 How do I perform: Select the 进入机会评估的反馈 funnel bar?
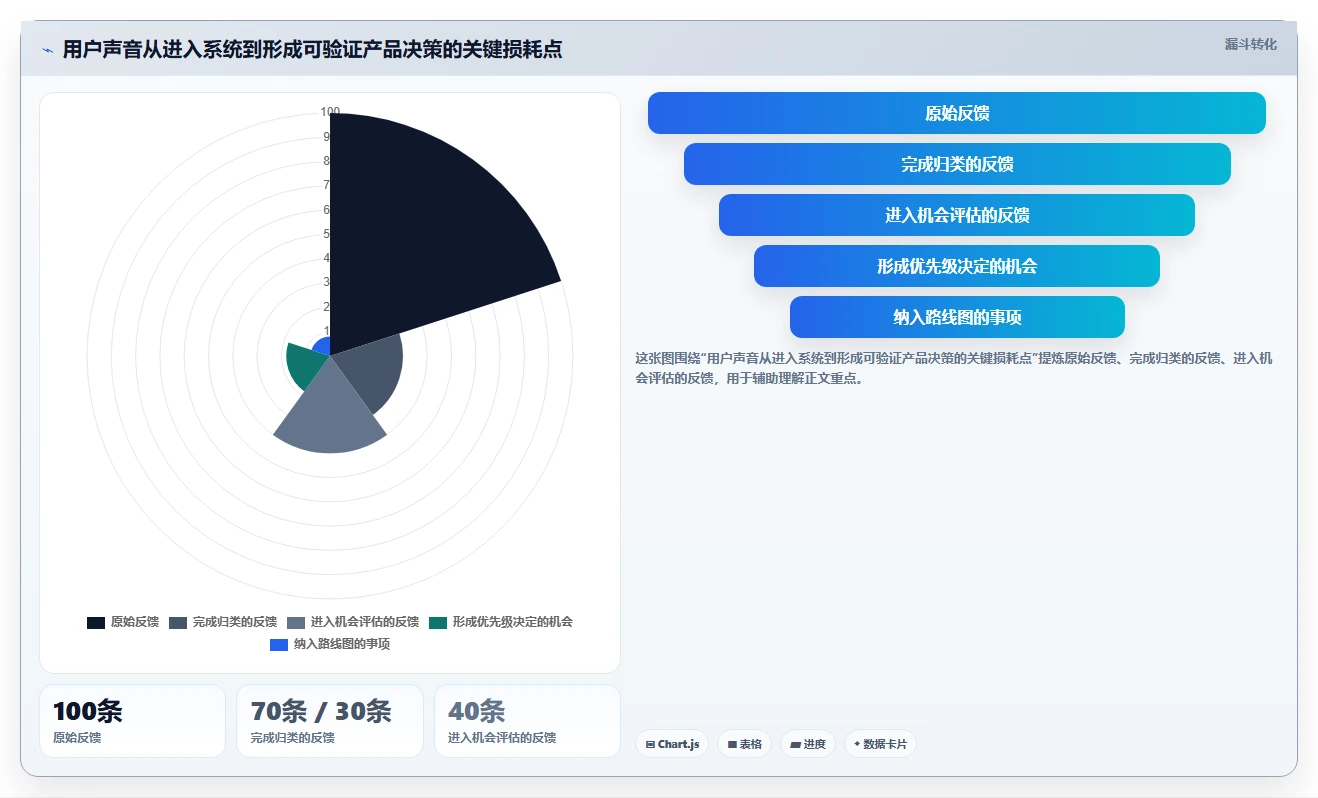pyautogui.click(x=957, y=215)
